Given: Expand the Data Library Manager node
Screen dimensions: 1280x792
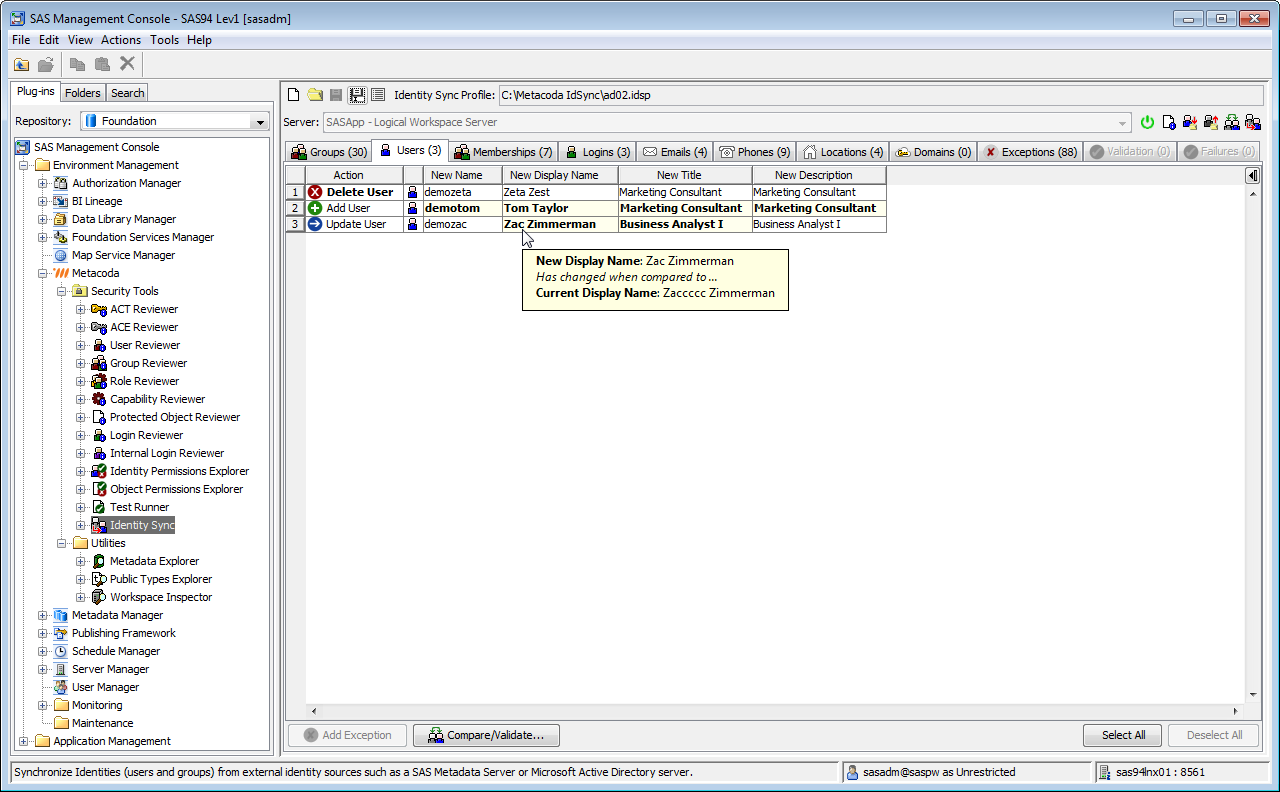Looking at the screenshot, I should (42, 219).
